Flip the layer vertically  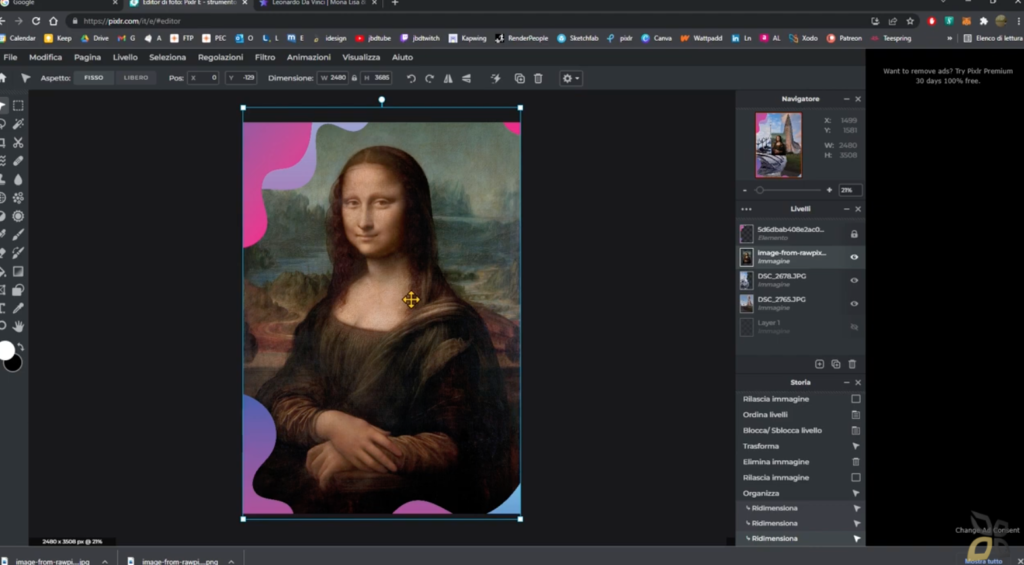466,78
